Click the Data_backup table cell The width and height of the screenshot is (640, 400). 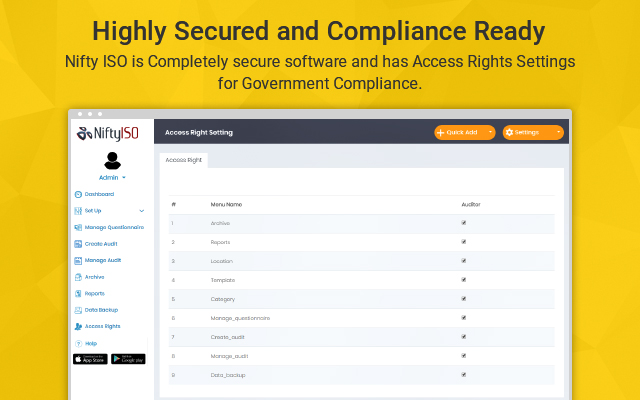pyautogui.click(x=228, y=375)
